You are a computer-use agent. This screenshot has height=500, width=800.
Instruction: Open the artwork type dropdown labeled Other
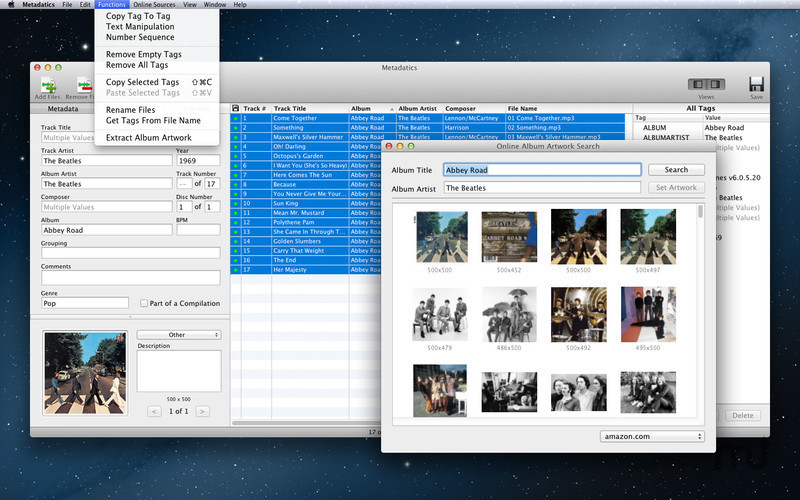point(178,335)
